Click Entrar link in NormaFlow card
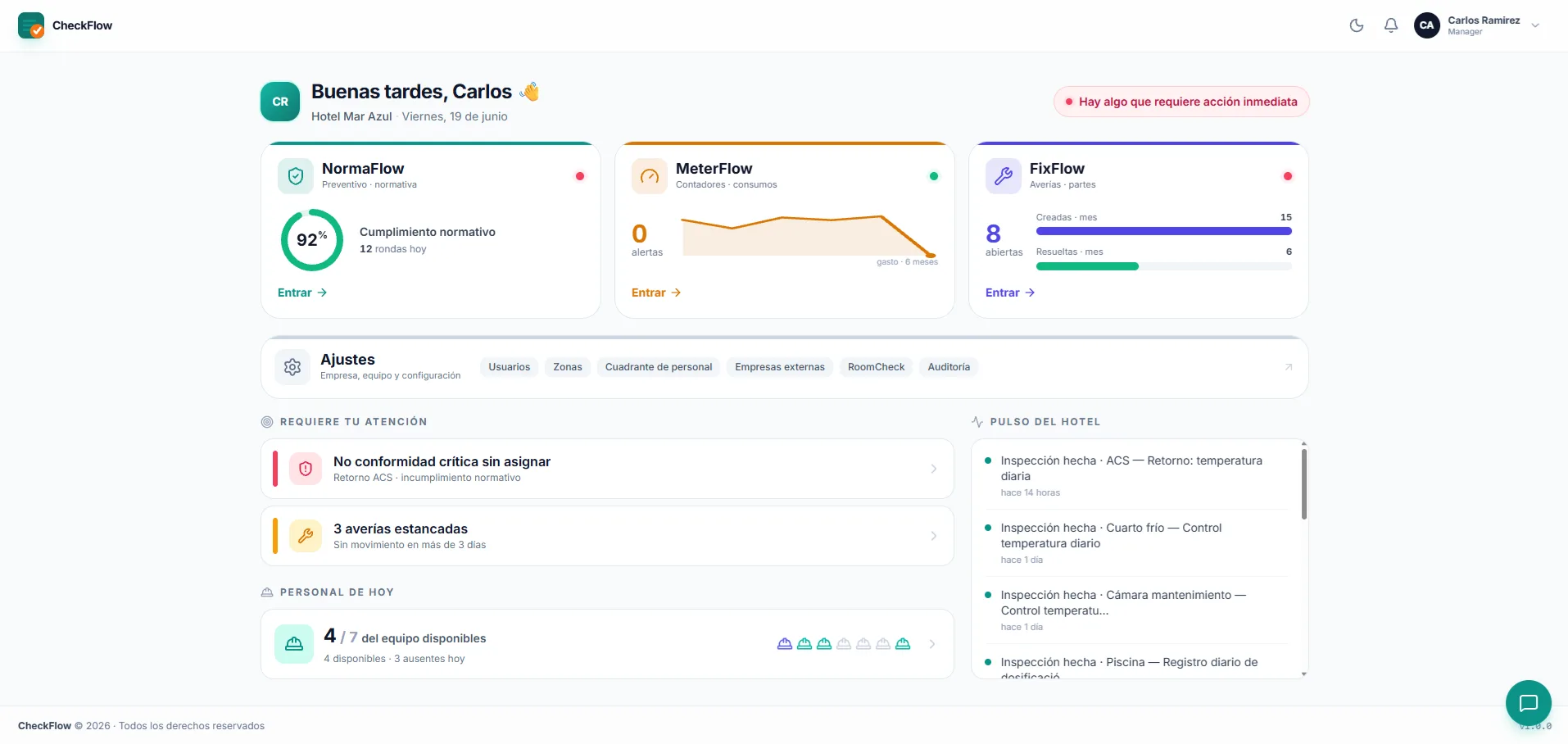This screenshot has width=1568, height=744. pos(302,293)
